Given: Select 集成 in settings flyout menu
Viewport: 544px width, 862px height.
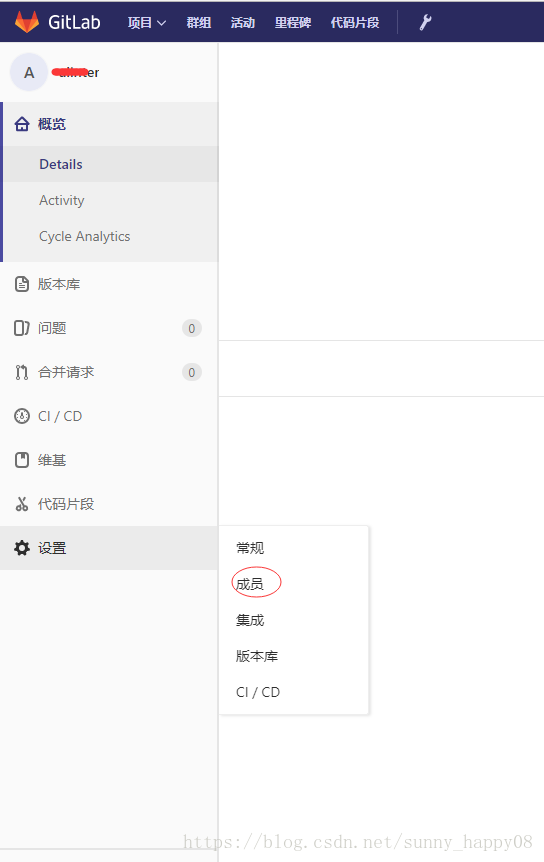Looking at the screenshot, I should (250, 620).
